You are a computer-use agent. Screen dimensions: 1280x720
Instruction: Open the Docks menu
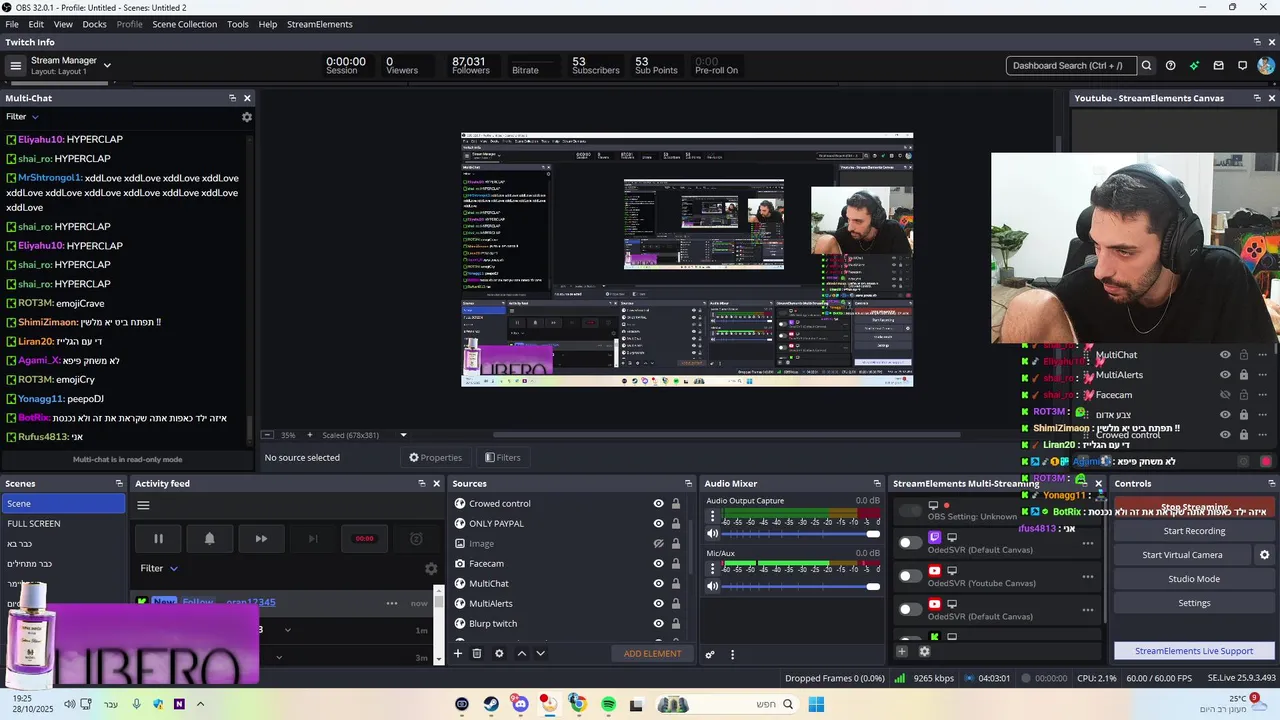94,24
